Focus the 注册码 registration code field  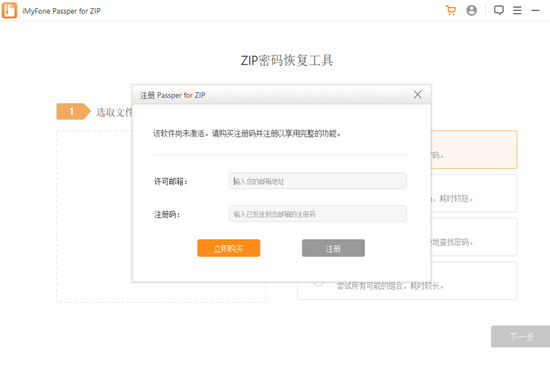[x=317, y=214]
